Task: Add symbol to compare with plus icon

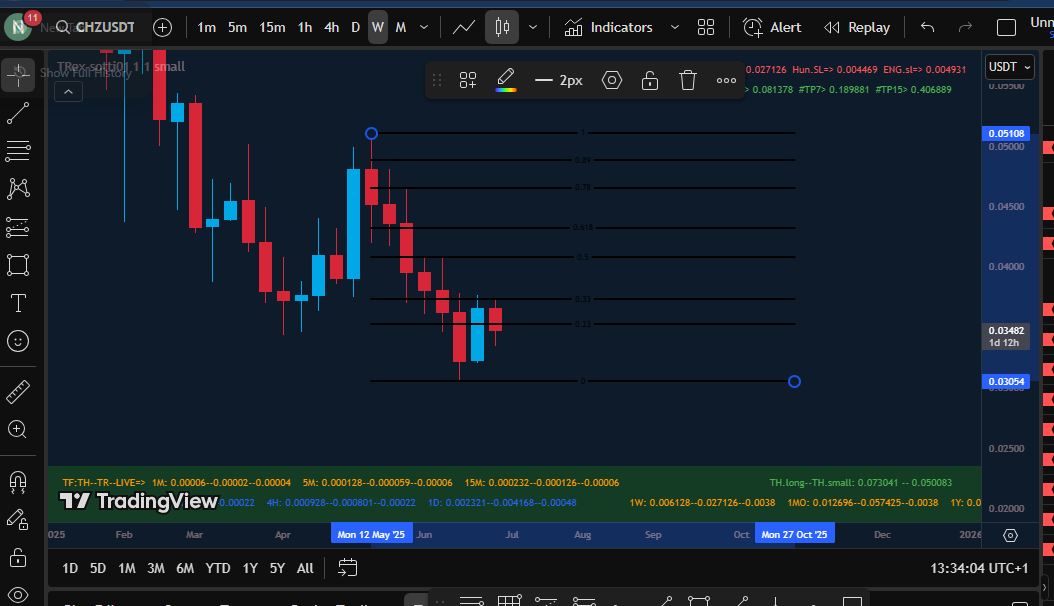Action: tap(163, 28)
